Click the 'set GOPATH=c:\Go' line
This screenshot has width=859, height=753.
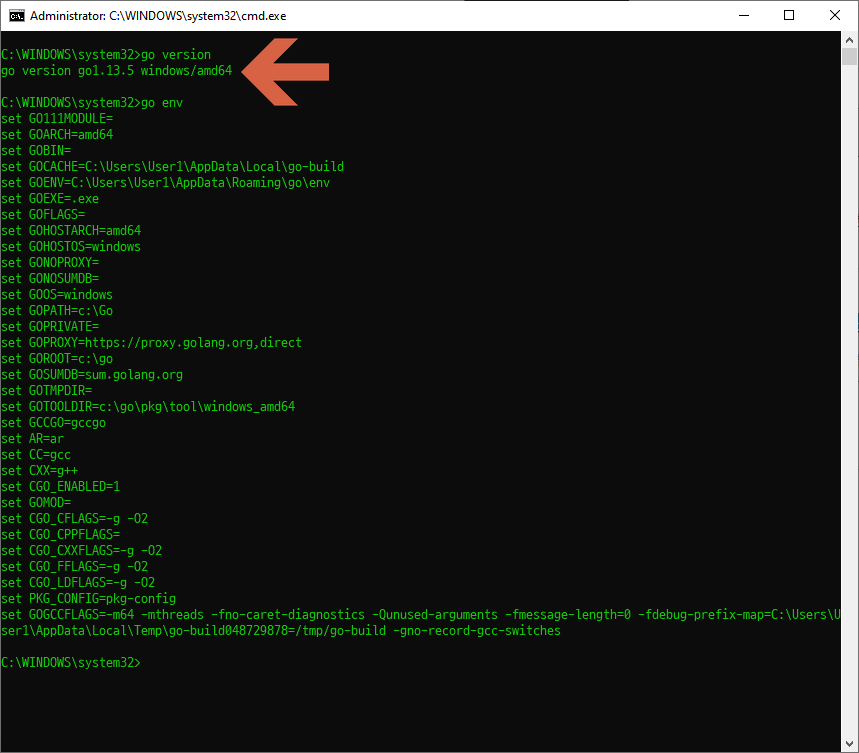click(x=57, y=311)
